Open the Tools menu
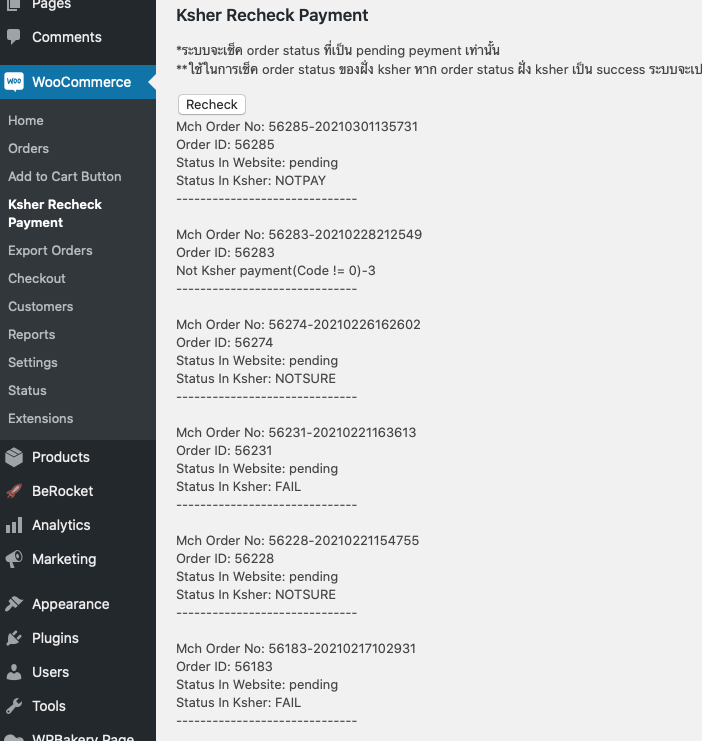Screen dimensions: 702x741 tap(49, 706)
